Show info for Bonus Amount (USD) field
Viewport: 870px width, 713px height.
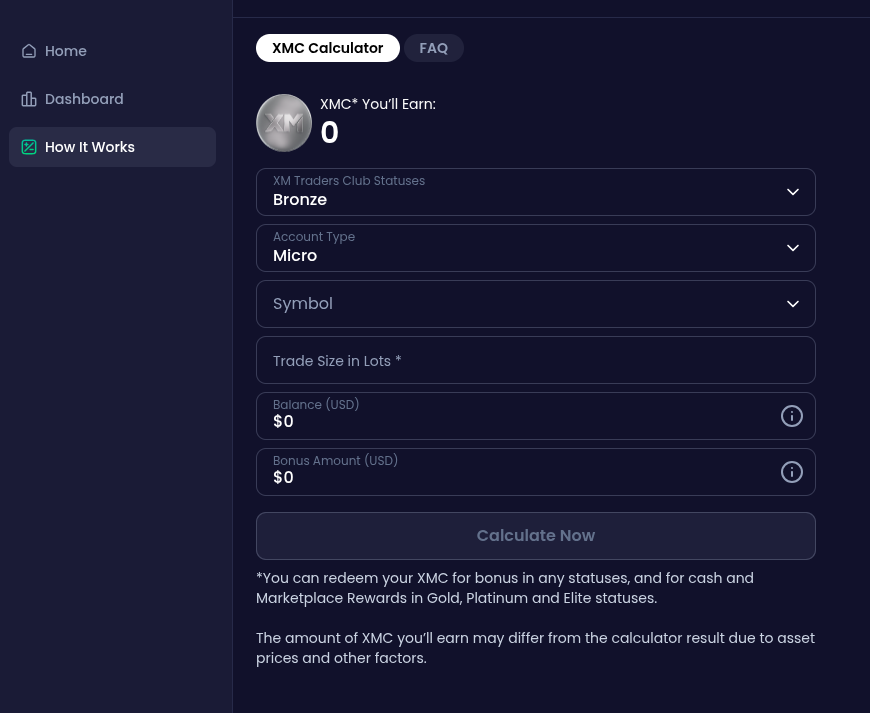pos(792,472)
